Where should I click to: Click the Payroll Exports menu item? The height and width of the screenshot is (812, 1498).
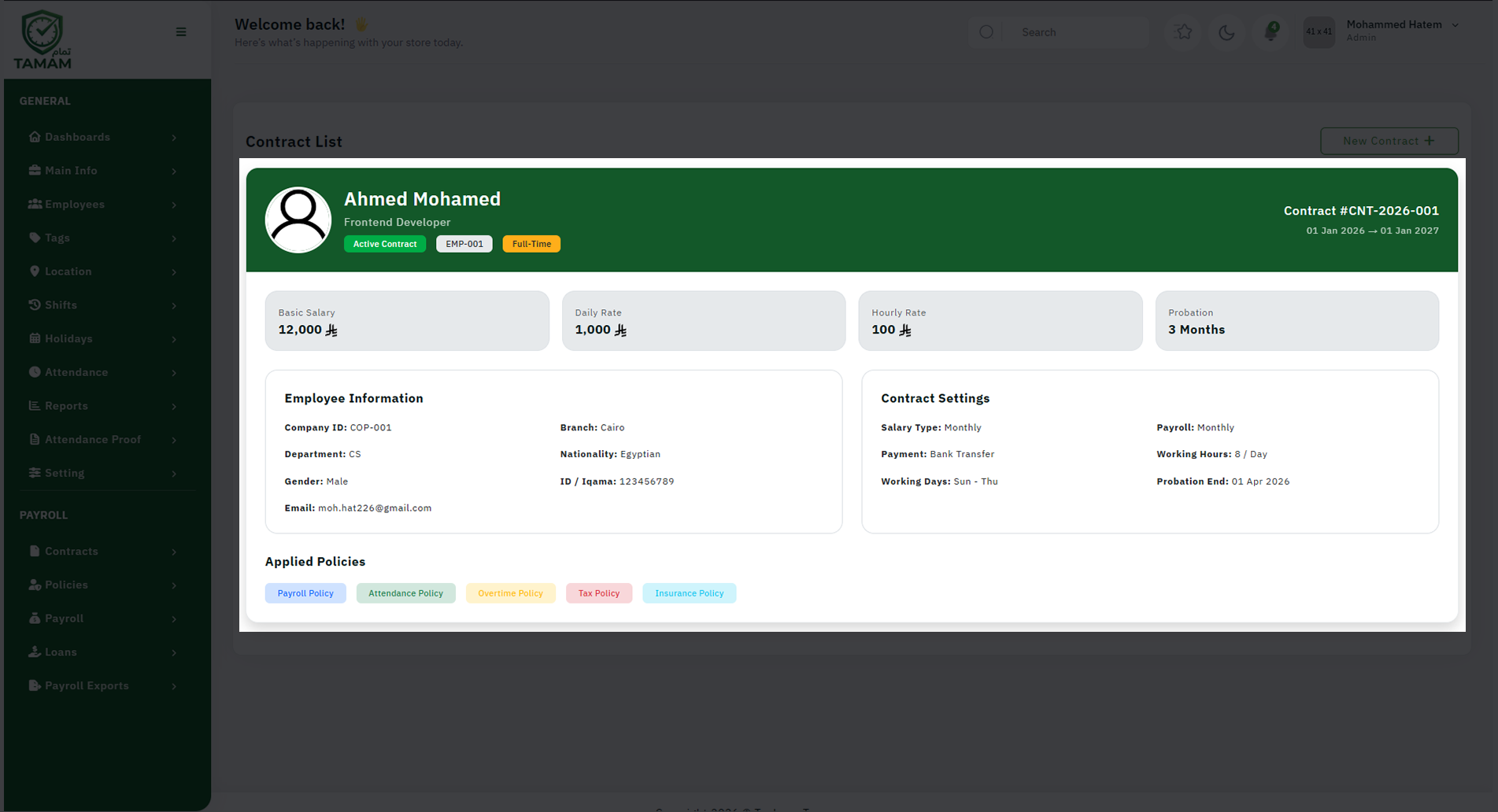(103, 685)
